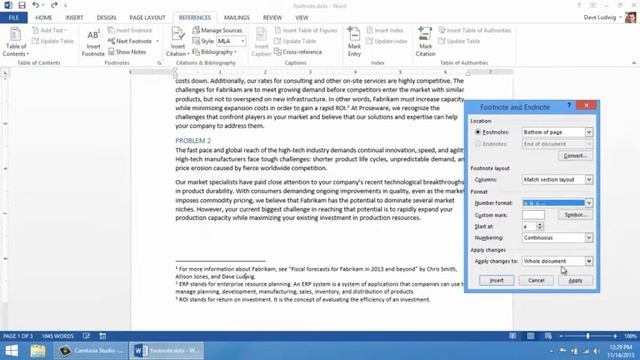Click Web Layout view icon in status bar
This screenshot has width=640, height=360.
548,336
